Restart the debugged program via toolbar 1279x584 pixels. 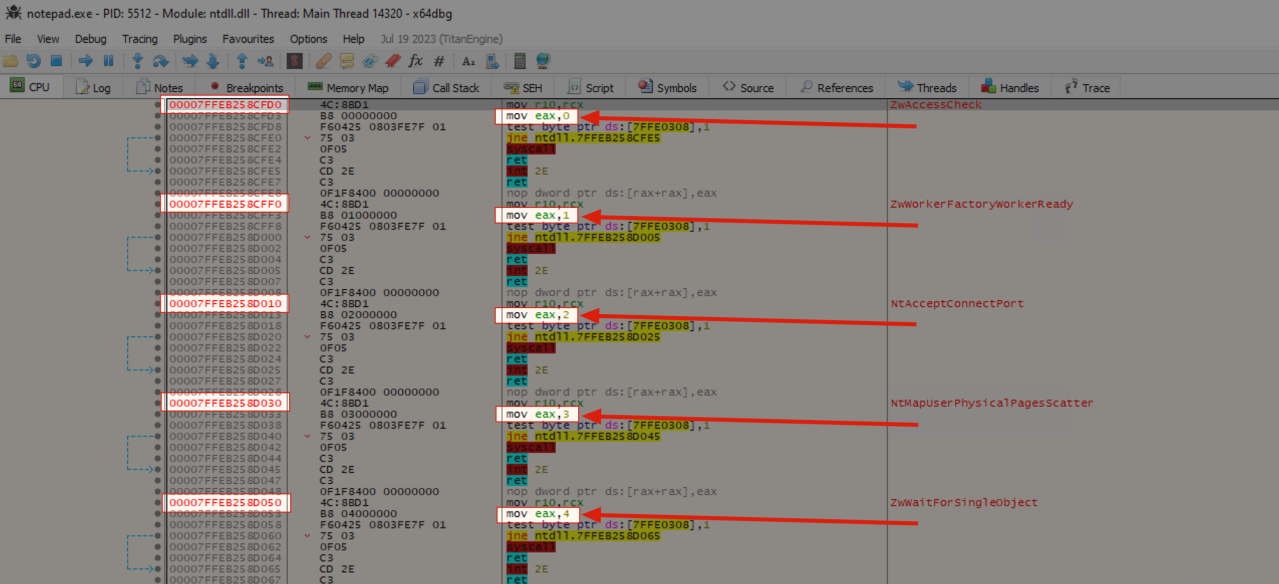pos(33,61)
